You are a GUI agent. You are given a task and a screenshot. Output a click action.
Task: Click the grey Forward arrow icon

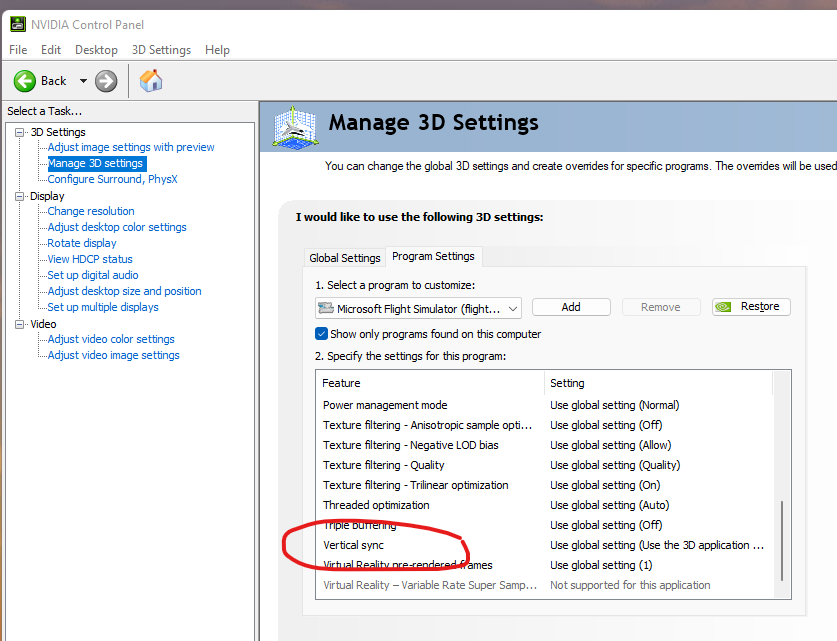[106, 81]
